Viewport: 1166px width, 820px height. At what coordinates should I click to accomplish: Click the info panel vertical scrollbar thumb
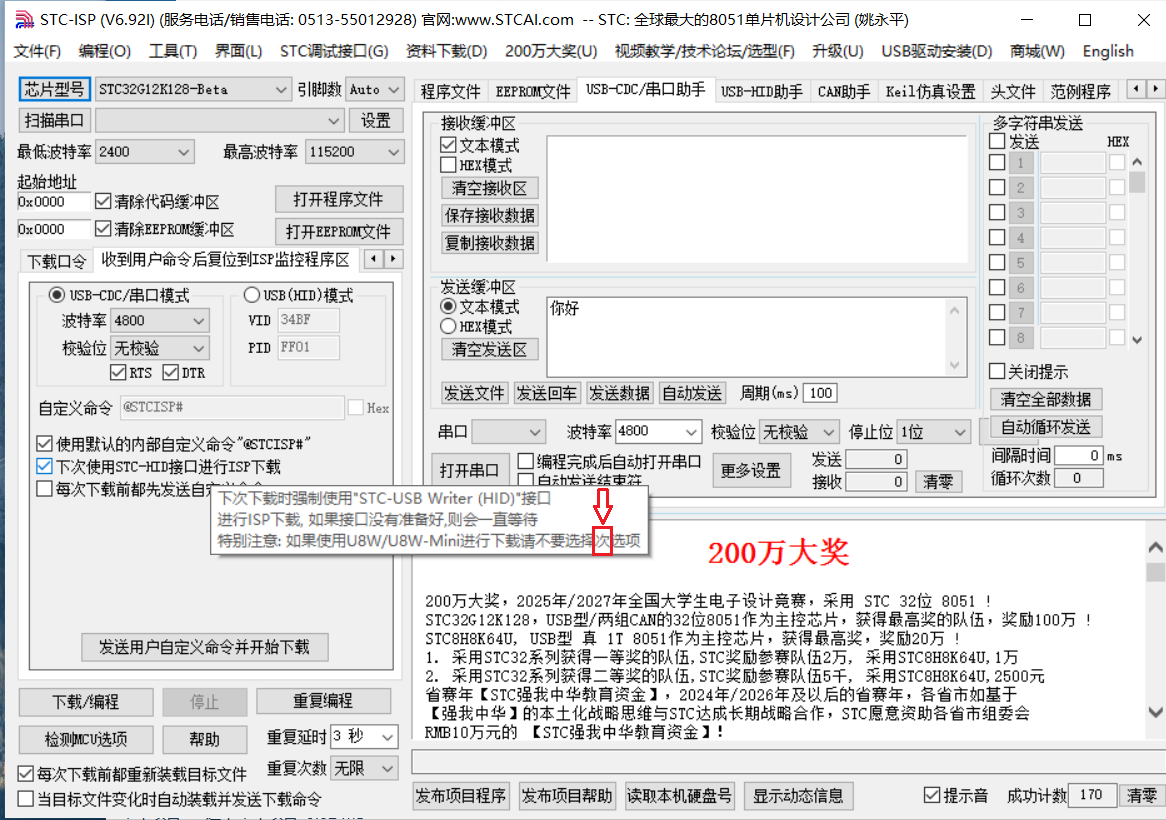tap(1156, 572)
